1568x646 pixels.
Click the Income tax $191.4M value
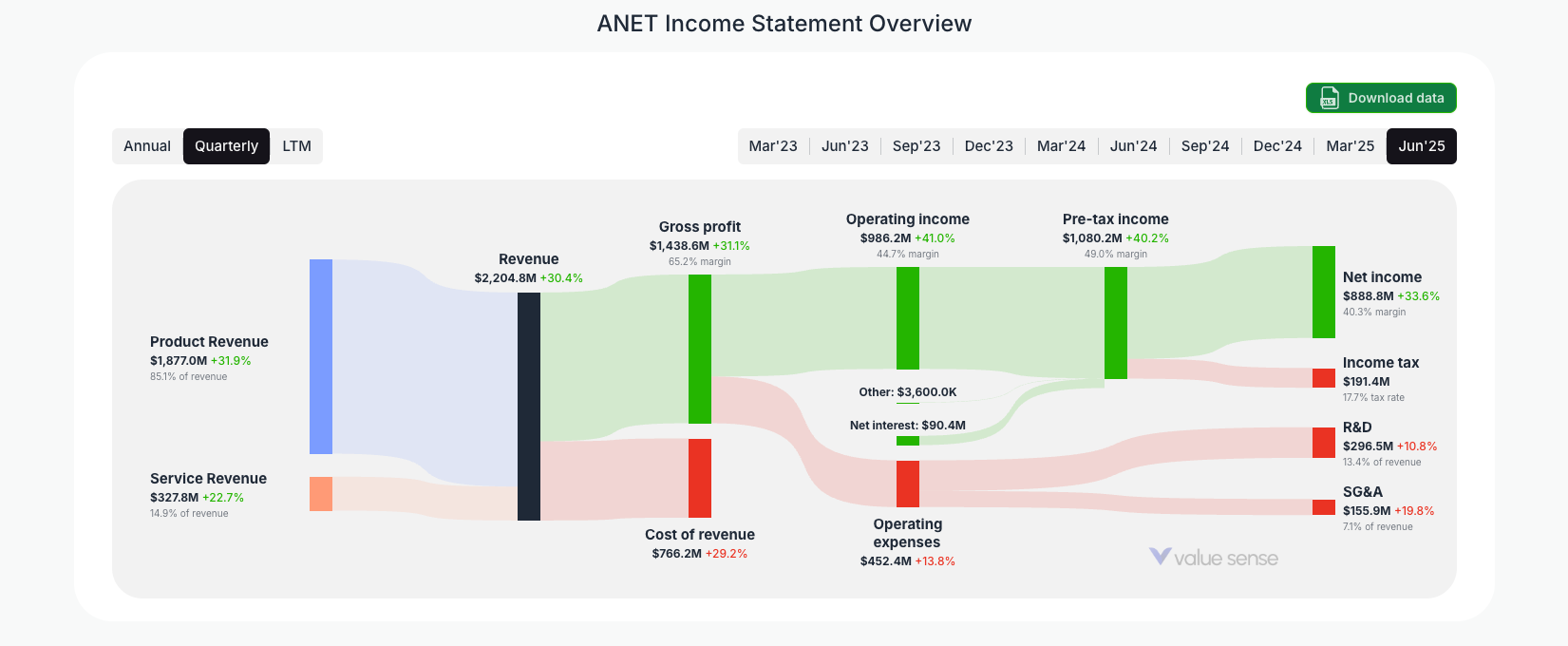[1367, 382]
